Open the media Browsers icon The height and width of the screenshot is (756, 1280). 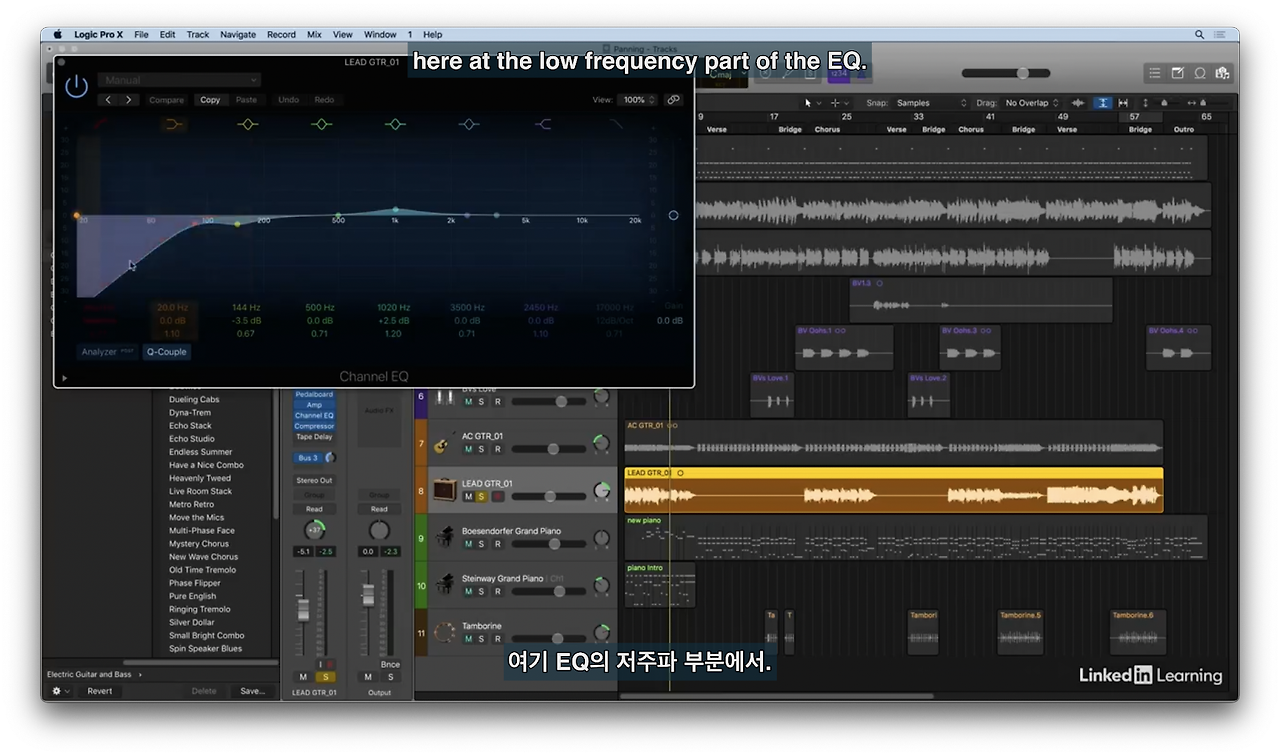pyautogui.click(x=1221, y=73)
